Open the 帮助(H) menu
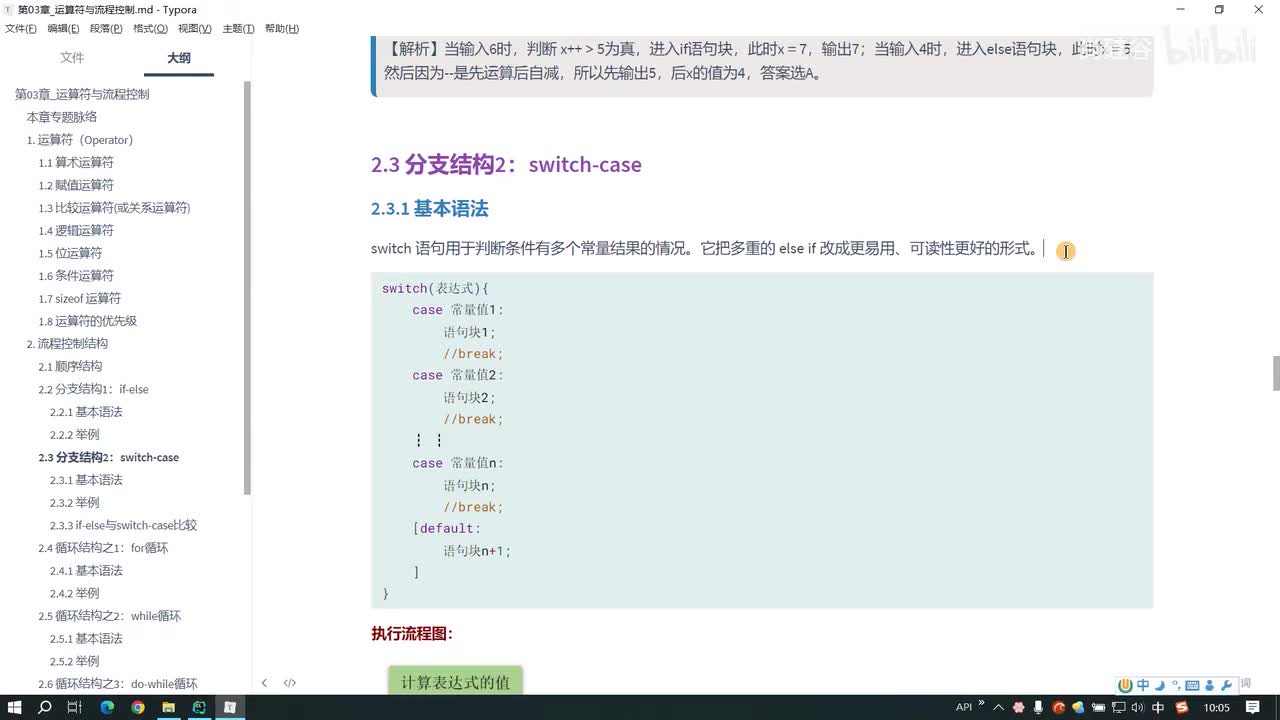Image resolution: width=1280 pixels, height=720 pixels. pyautogui.click(x=282, y=29)
